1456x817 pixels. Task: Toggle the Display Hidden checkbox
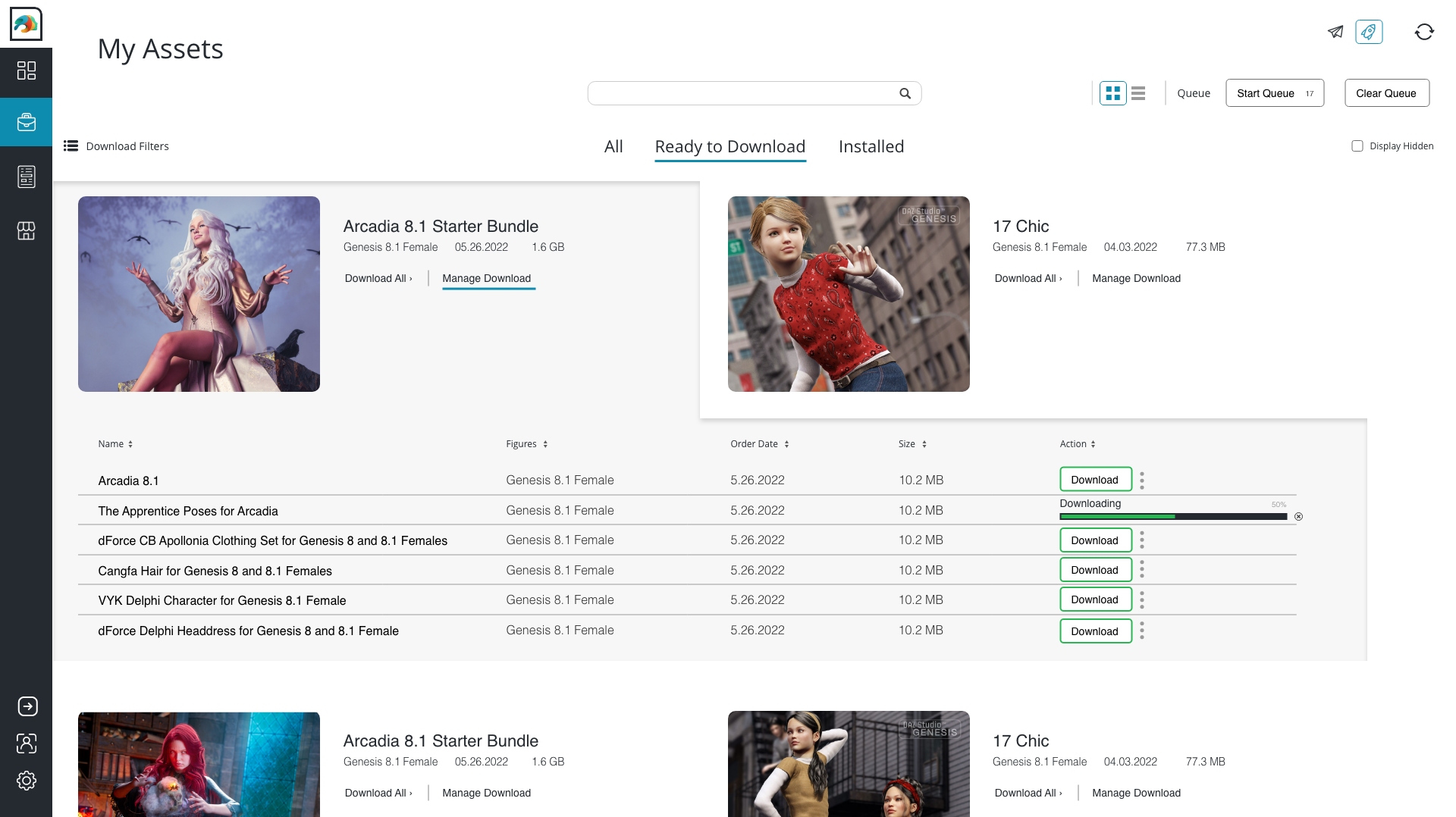coord(1357,146)
